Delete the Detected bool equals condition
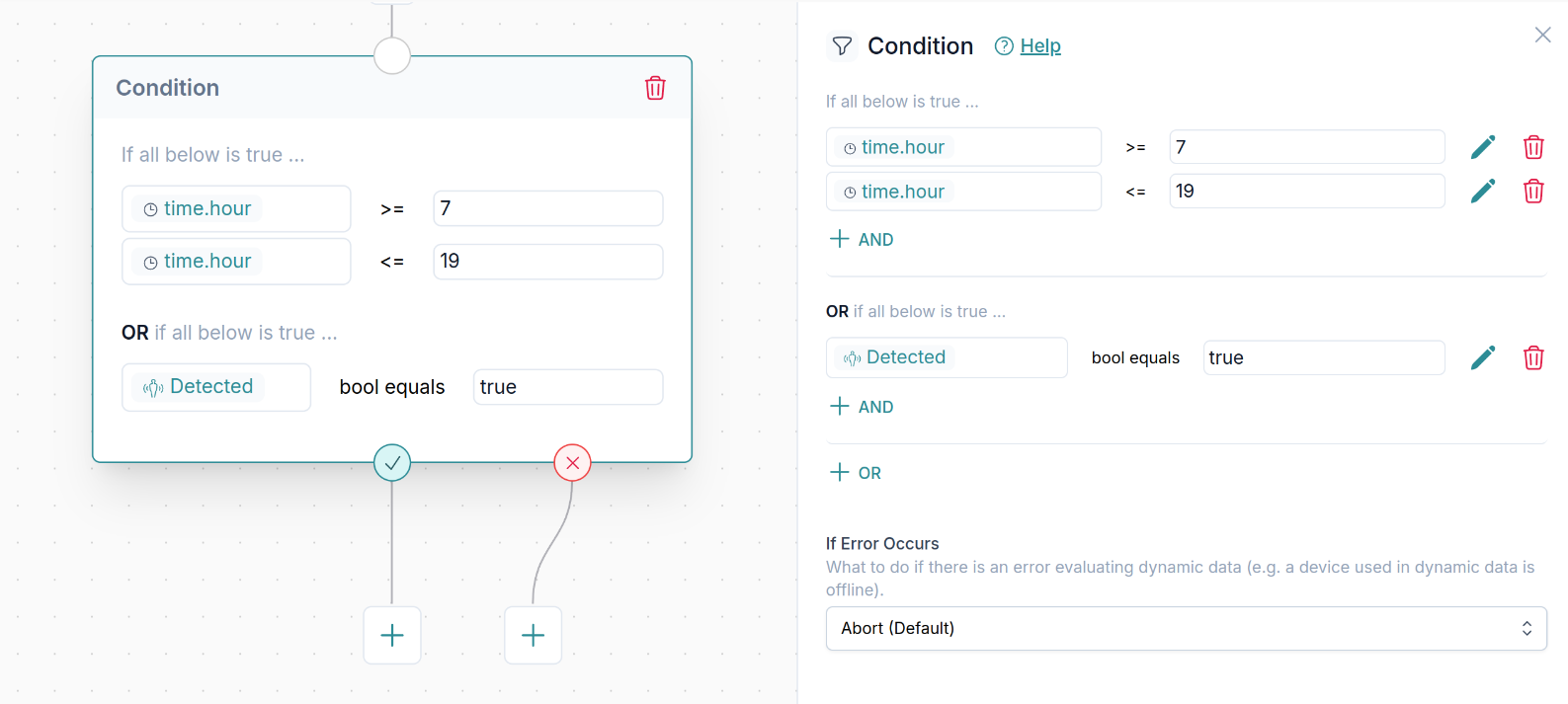 pyautogui.click(x=1533, y=357)
